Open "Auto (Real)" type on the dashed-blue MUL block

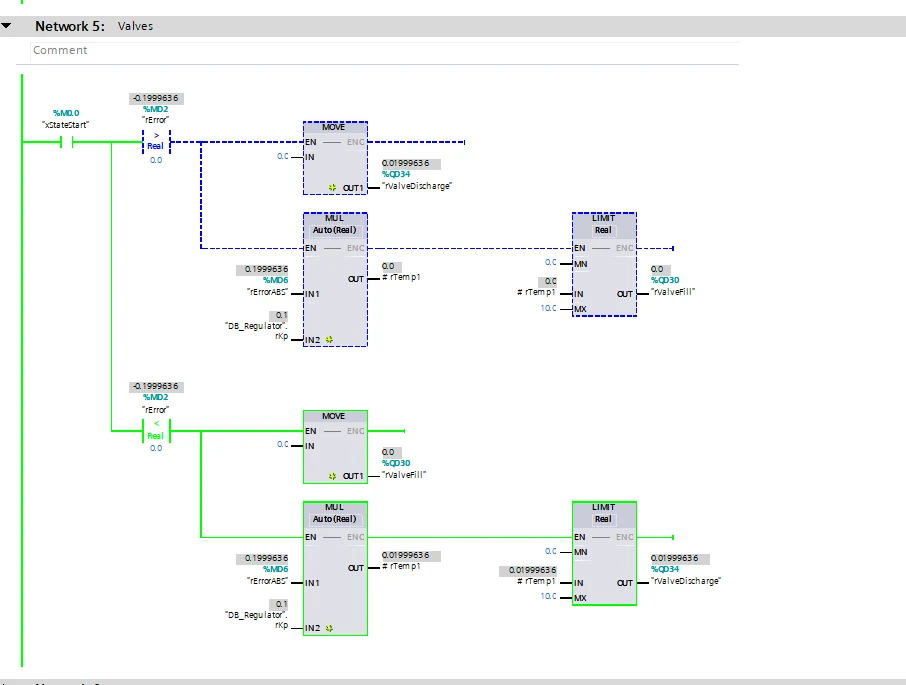point(335,230)
